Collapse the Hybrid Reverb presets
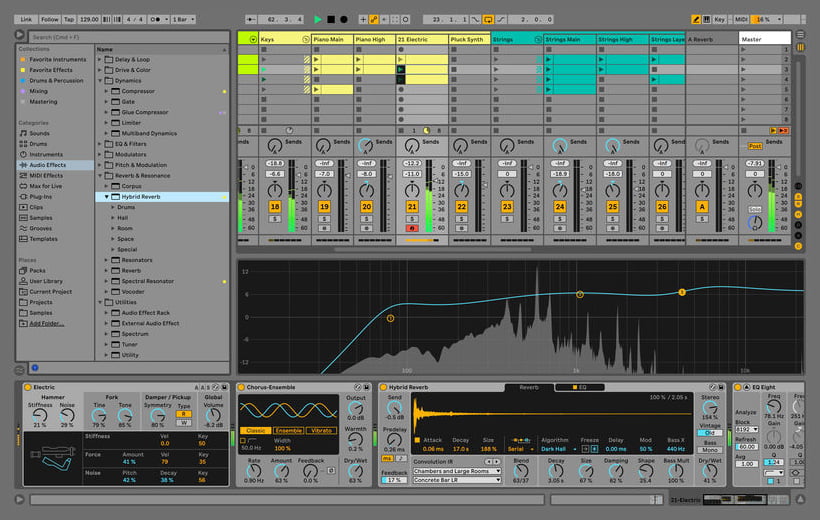The width and height of the screenshot is (820, 520). point(107,197)
